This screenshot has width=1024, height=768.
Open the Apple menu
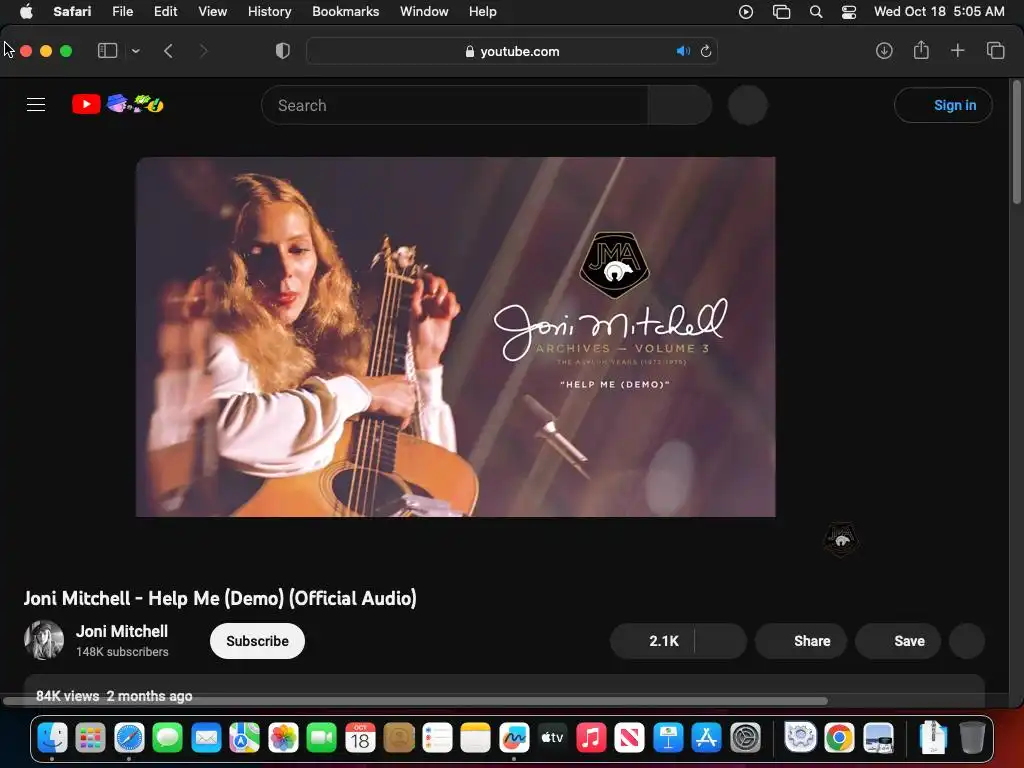pyautogui.click(x=26, y=12)
